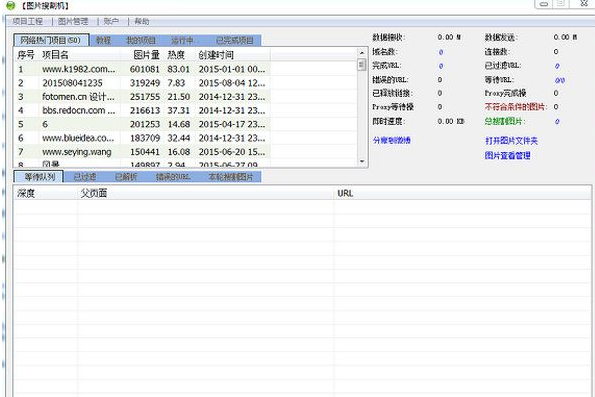Click the image count 201253

tap(145, 124)
